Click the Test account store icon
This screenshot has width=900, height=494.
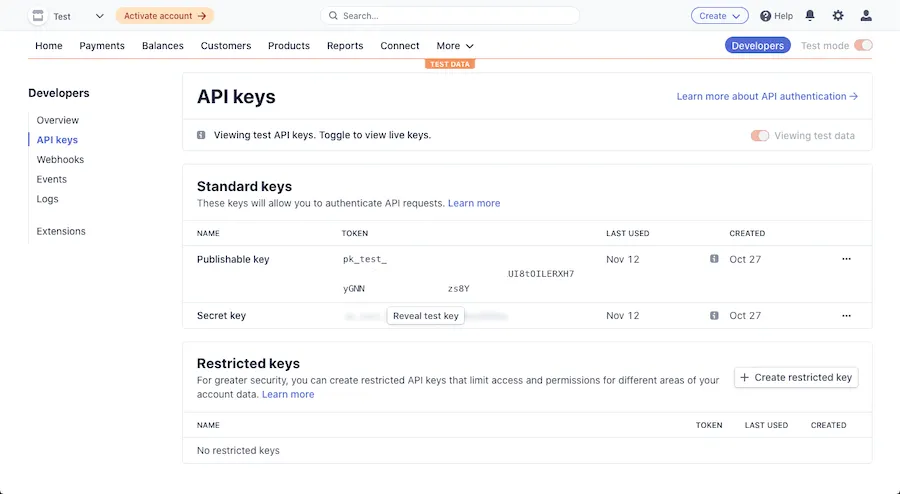[38, 15]
